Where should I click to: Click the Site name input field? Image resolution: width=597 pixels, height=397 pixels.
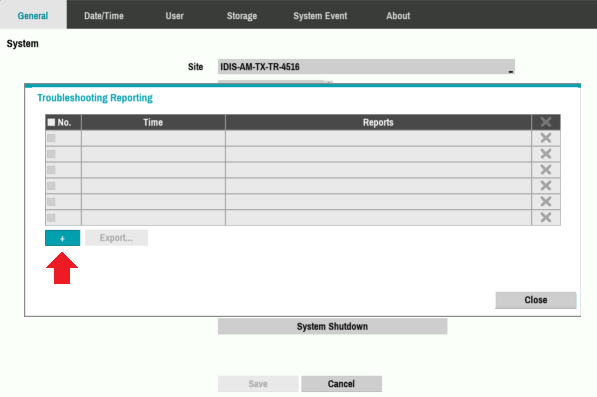click(366, 67)
